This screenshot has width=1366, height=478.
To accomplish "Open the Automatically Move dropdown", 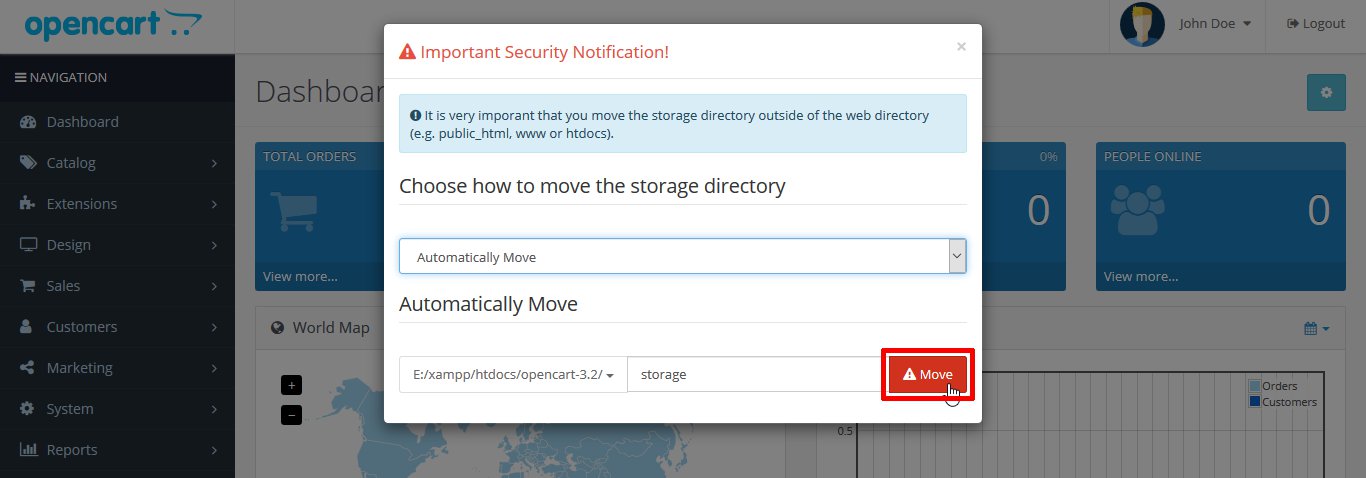I will click(682, 256).
